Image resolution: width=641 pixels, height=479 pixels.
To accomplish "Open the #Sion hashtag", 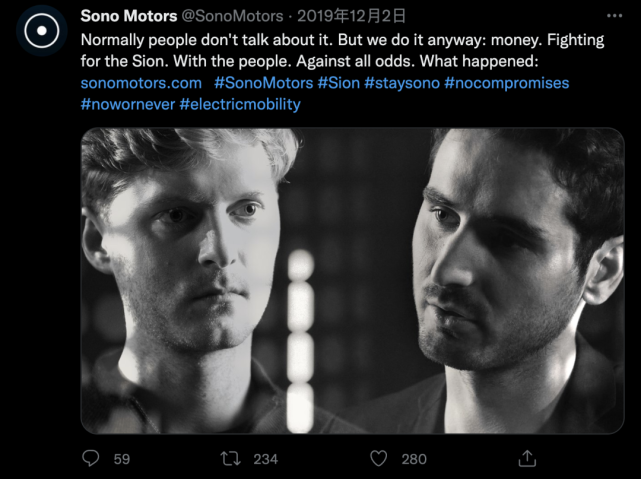I will click(338, 83).
